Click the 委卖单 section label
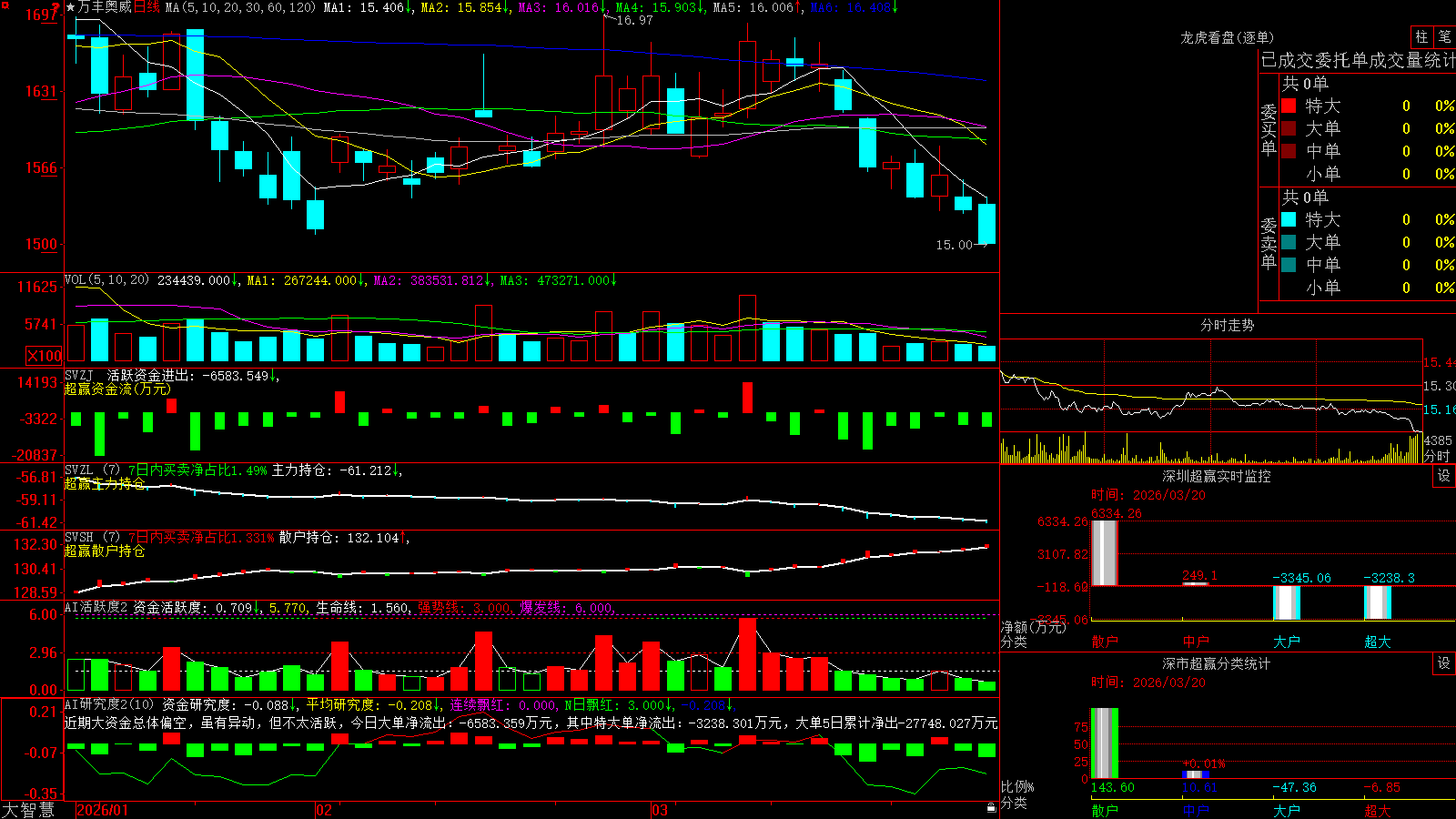The image size is (1456, 819). [1269, 243]
